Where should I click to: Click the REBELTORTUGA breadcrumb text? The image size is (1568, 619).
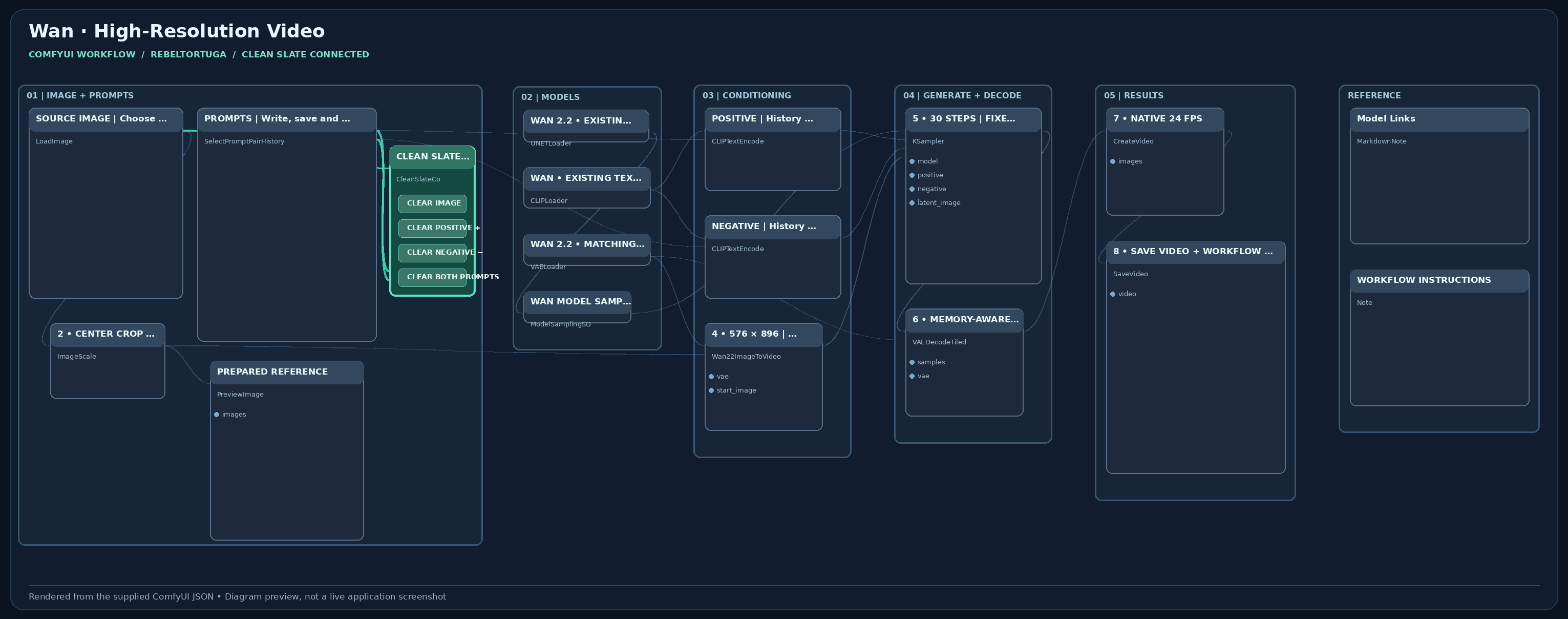point(188,55)
